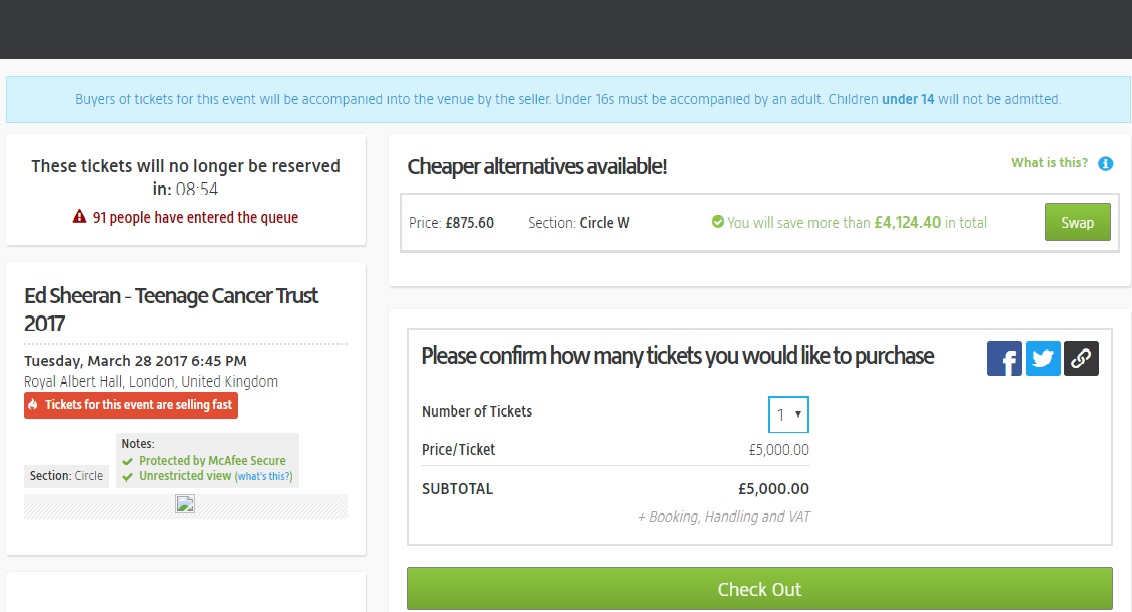This screenshot has height=612, width=1132.
Task: Open the Number of Tickets dropdown
Action: (788, 414)
